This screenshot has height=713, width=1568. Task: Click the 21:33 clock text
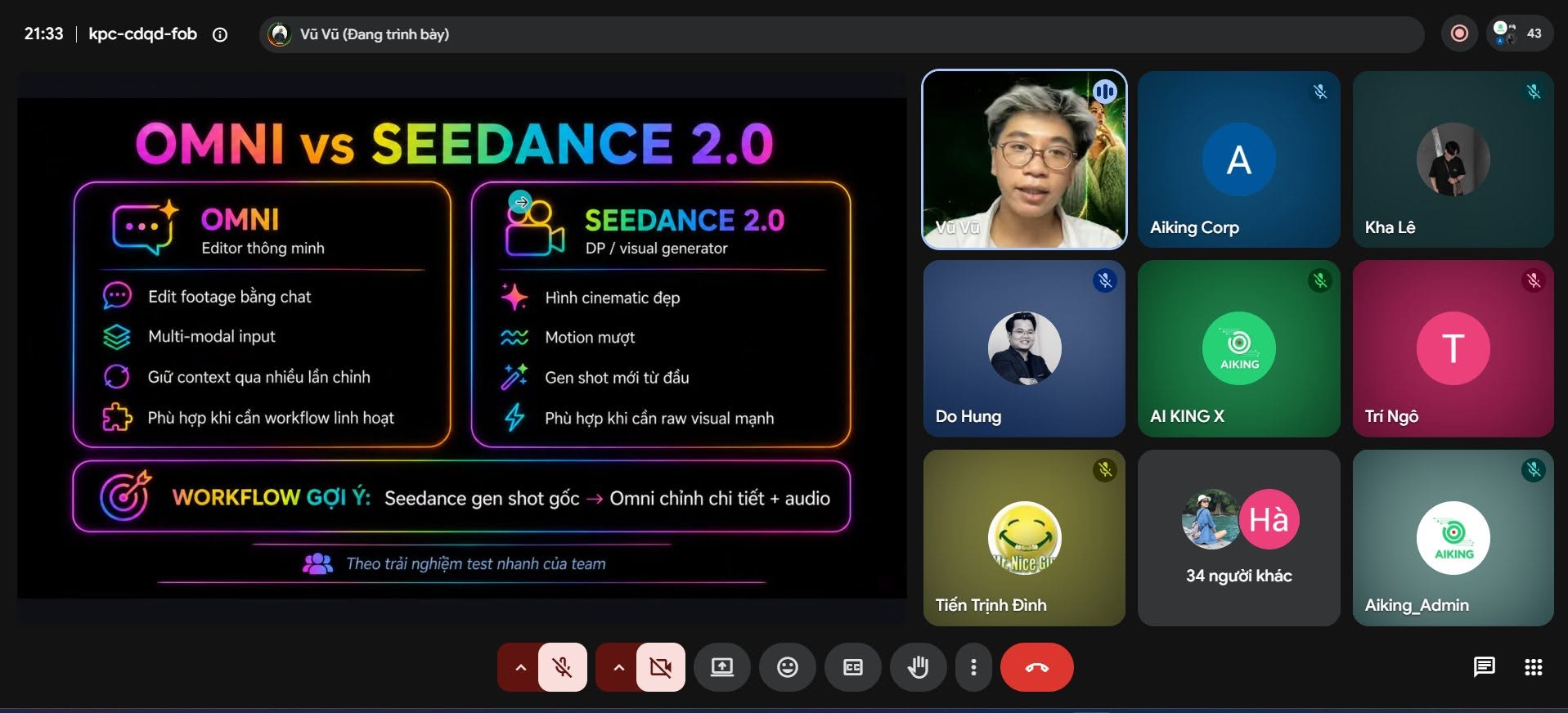(43, 34)
